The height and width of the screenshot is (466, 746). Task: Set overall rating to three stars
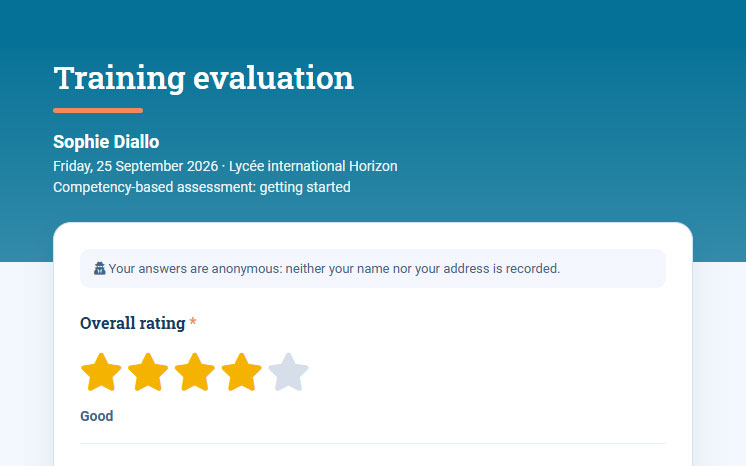click(195, 372)
